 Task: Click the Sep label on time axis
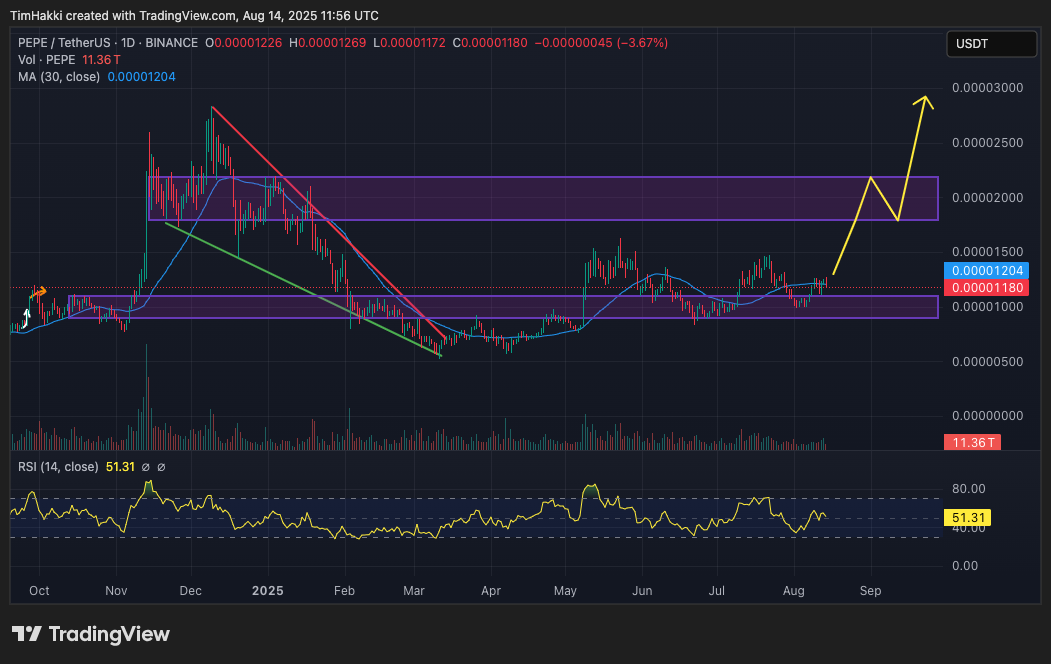click(x=870, y=591)
